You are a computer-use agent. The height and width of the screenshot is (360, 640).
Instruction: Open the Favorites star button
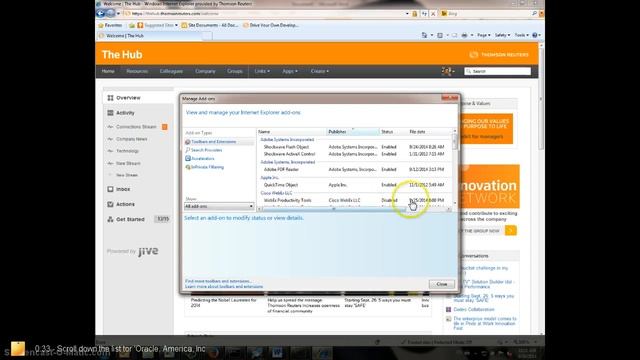tap(110, 25)
